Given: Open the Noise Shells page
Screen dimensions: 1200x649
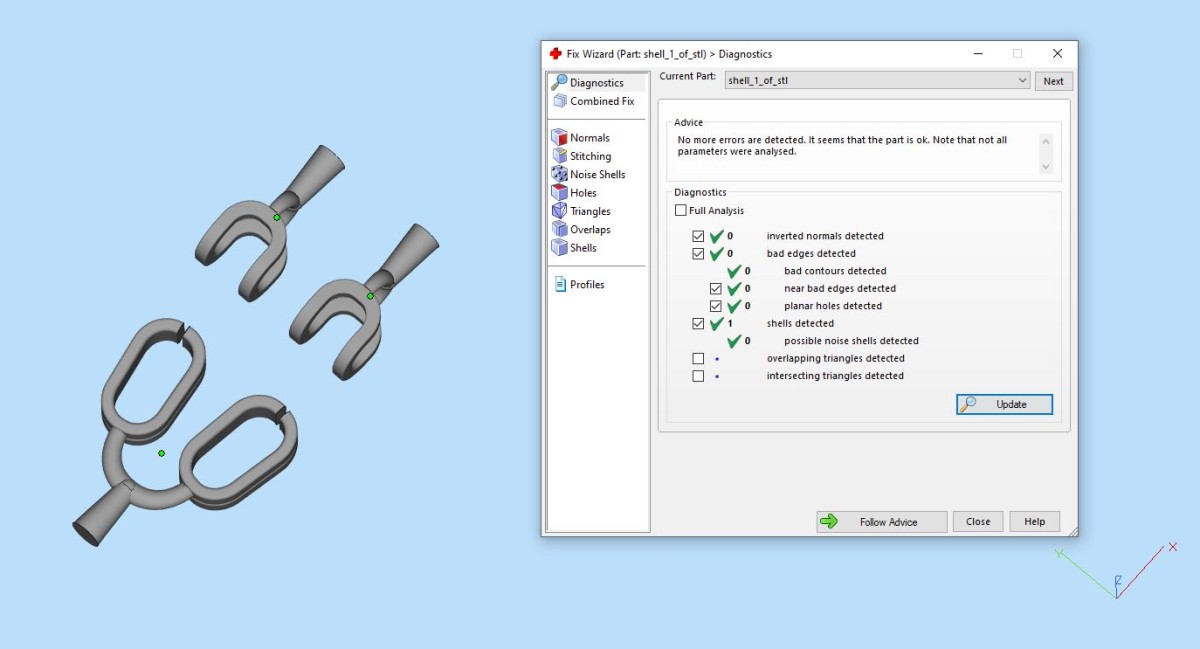Looking at the screenshot, I should pos(589,174).
